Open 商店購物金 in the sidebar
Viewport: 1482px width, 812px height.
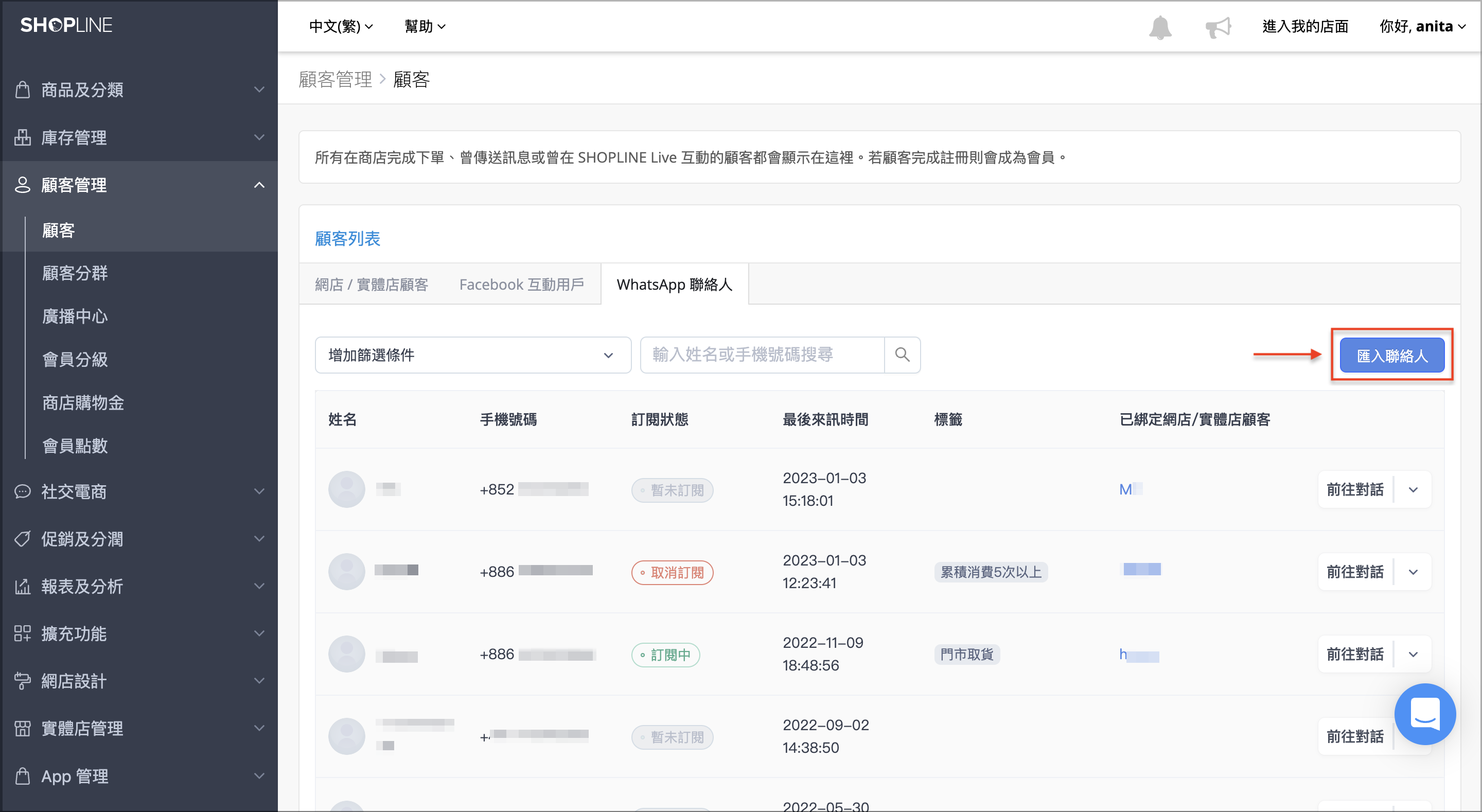coord(83,402)
